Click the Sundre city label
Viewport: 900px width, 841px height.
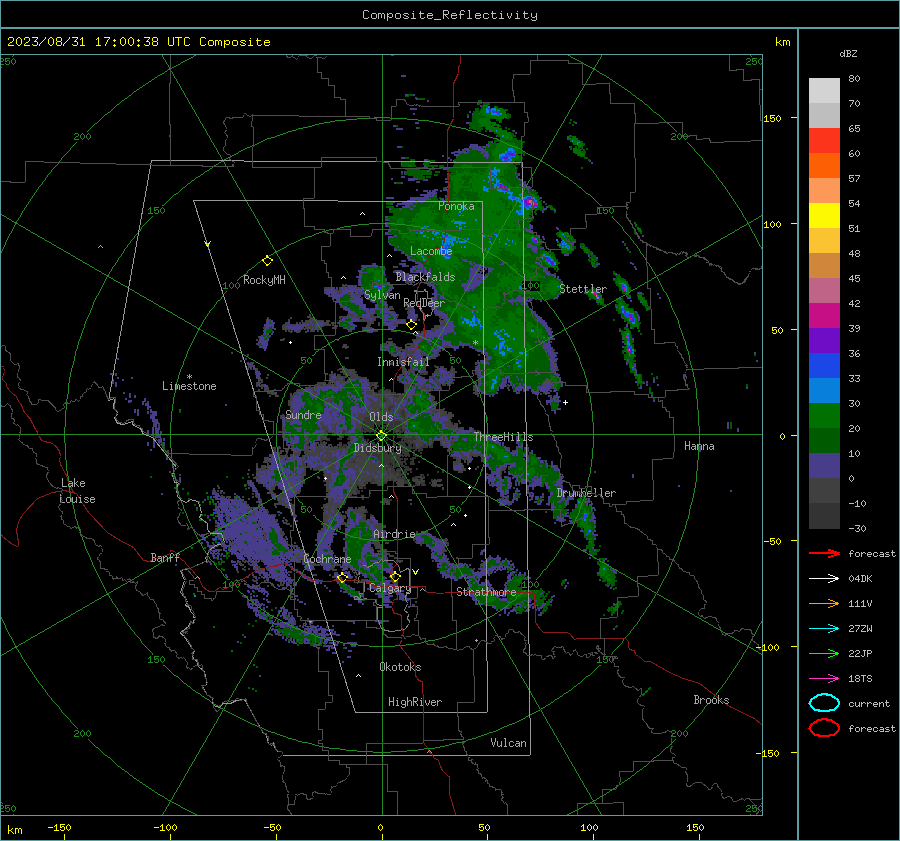coord(303,415)
